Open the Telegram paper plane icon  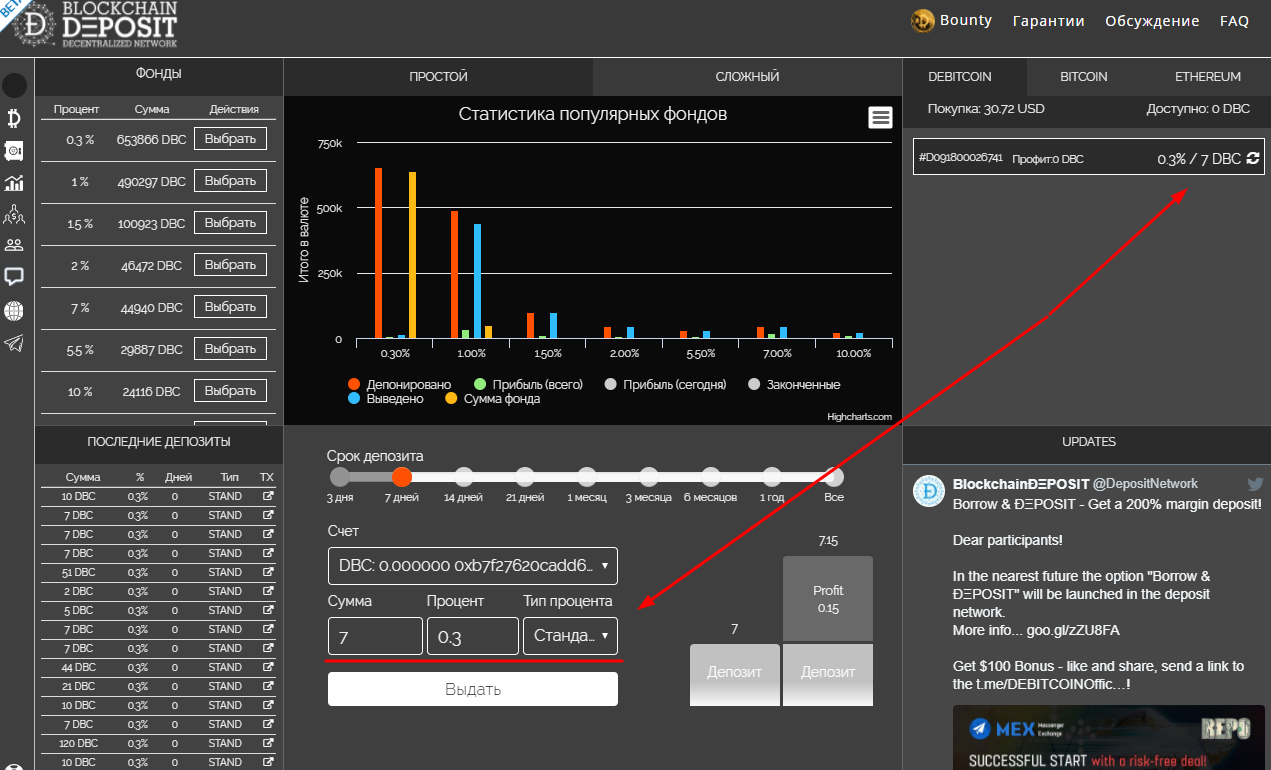[x=14, y=343]
